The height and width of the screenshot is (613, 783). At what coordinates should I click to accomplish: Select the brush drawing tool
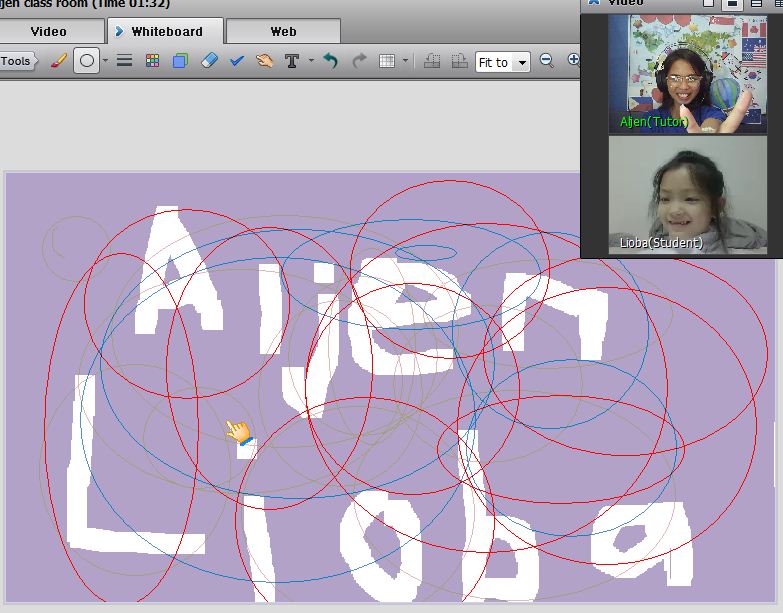pos(58,61)
